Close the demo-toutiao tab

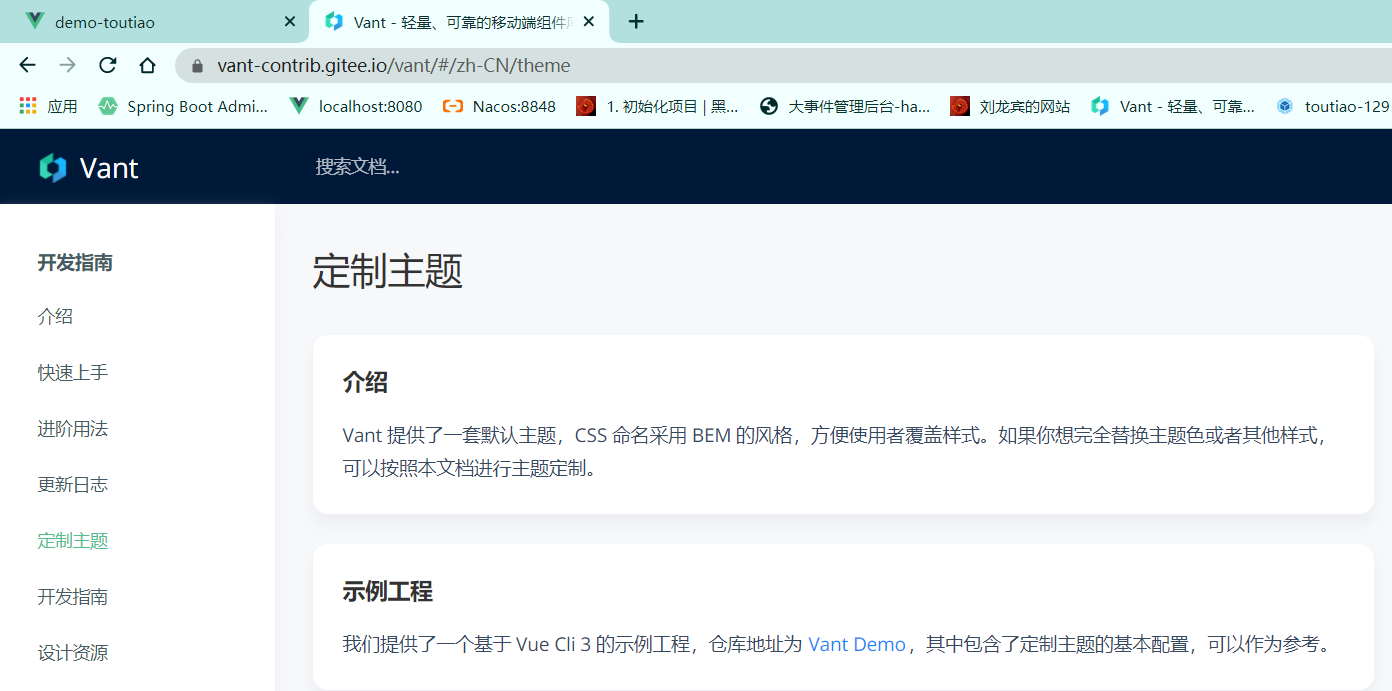[x=290, y=21]
